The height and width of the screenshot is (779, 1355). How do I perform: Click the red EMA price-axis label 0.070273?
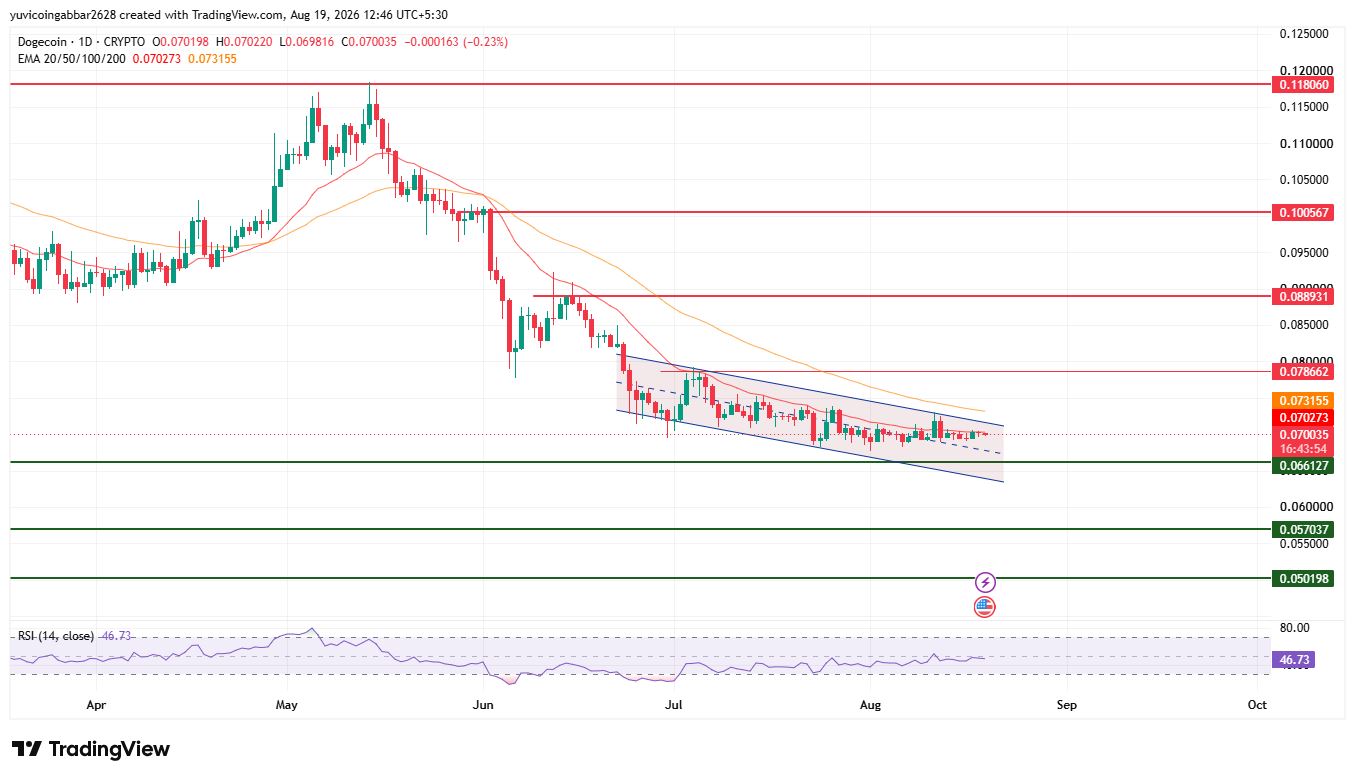click(1305, 417)
